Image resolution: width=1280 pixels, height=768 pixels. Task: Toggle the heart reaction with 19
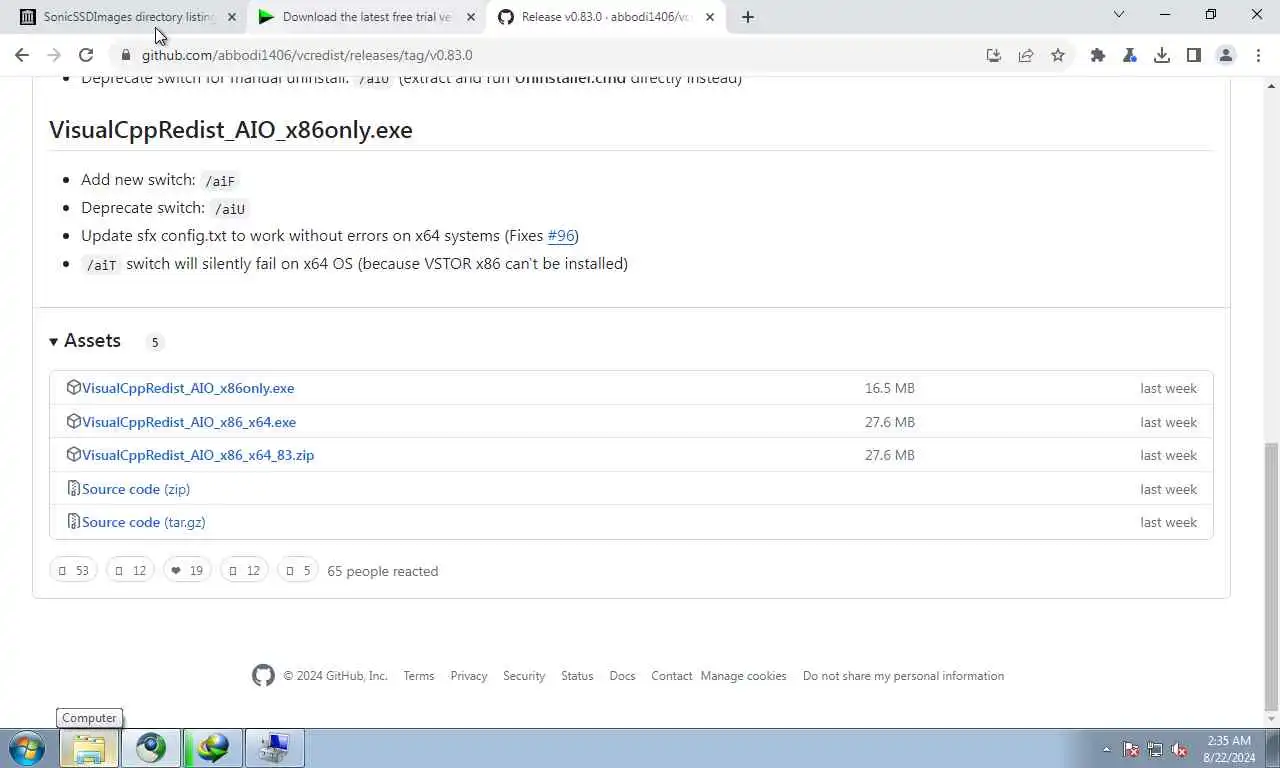tap(187, 571)
